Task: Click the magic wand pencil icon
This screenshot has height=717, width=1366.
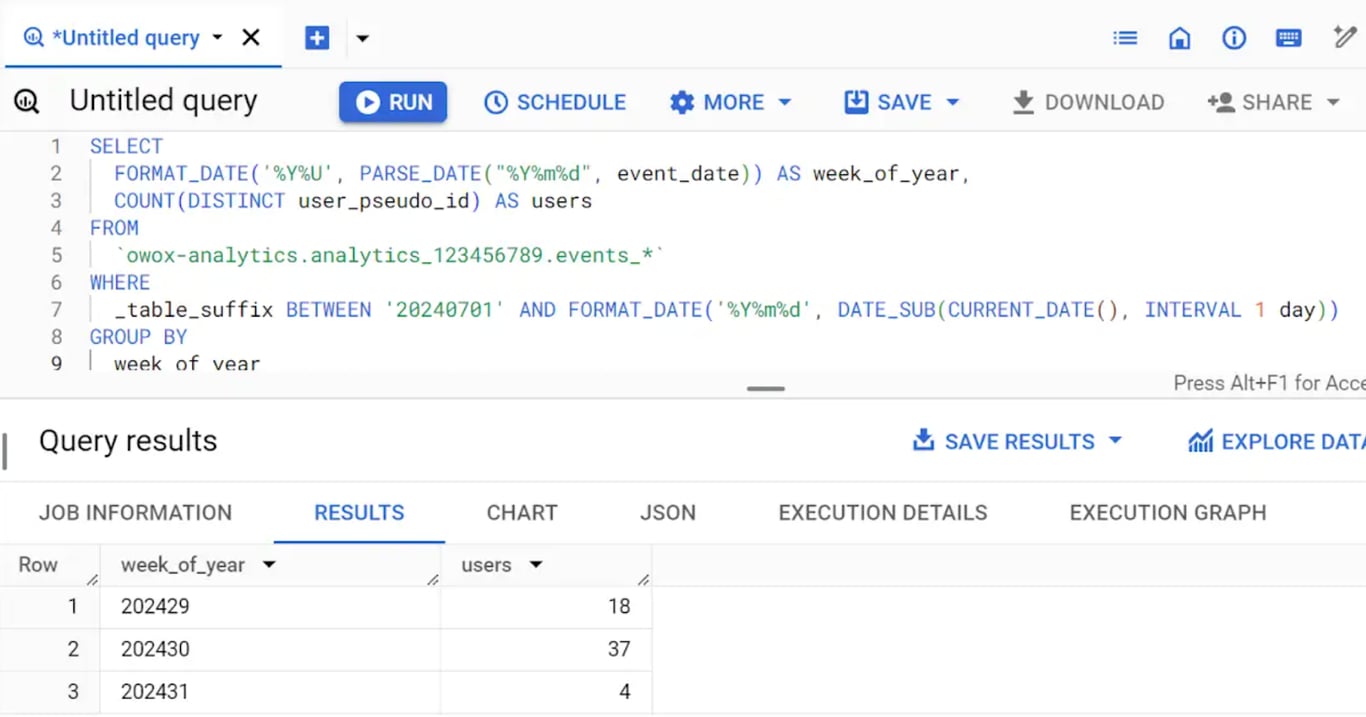Action: coord(1345,37)
